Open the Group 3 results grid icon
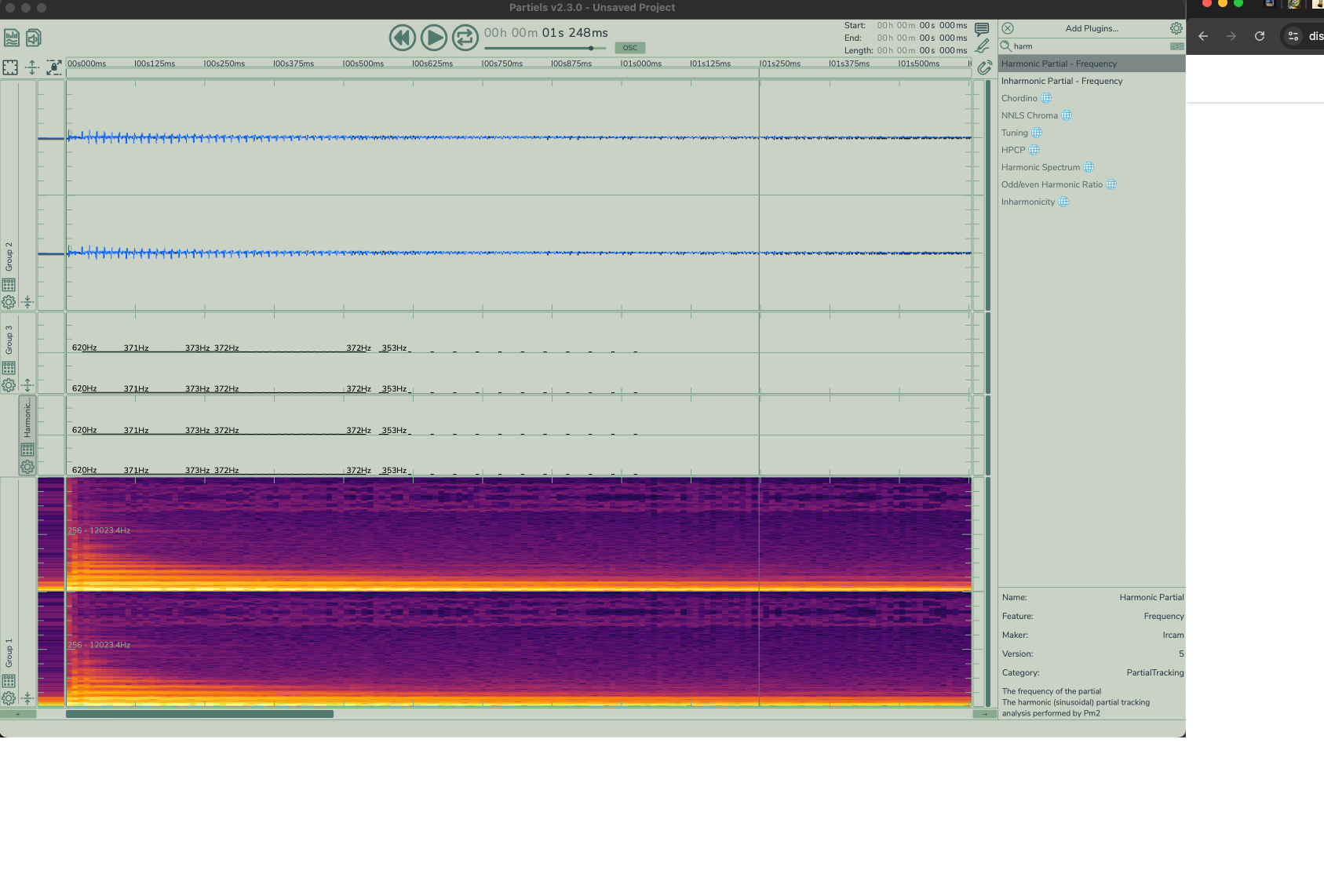The height and width of the screenshot is (896, 1324). [x=9, y=367]
